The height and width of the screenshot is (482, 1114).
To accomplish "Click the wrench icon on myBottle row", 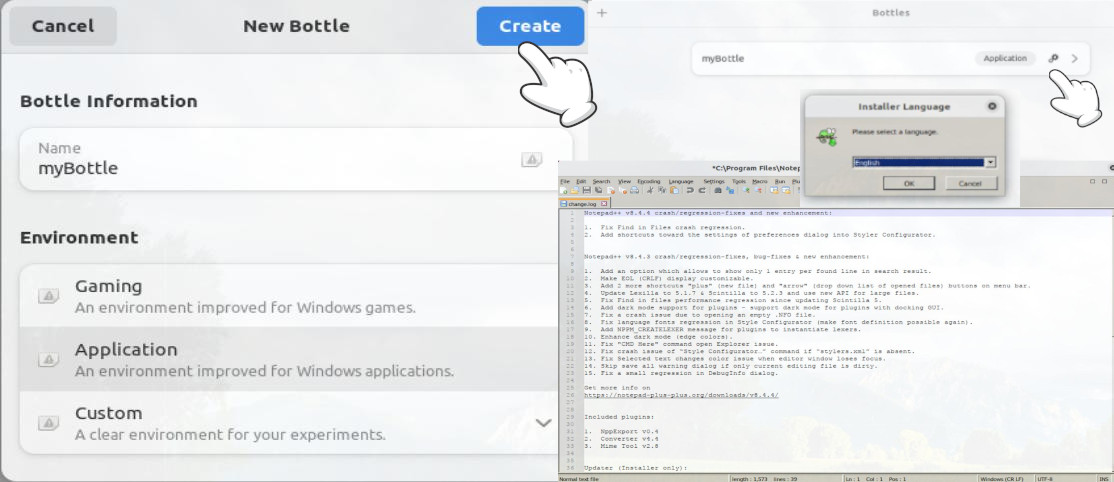I will (1053, 59).
